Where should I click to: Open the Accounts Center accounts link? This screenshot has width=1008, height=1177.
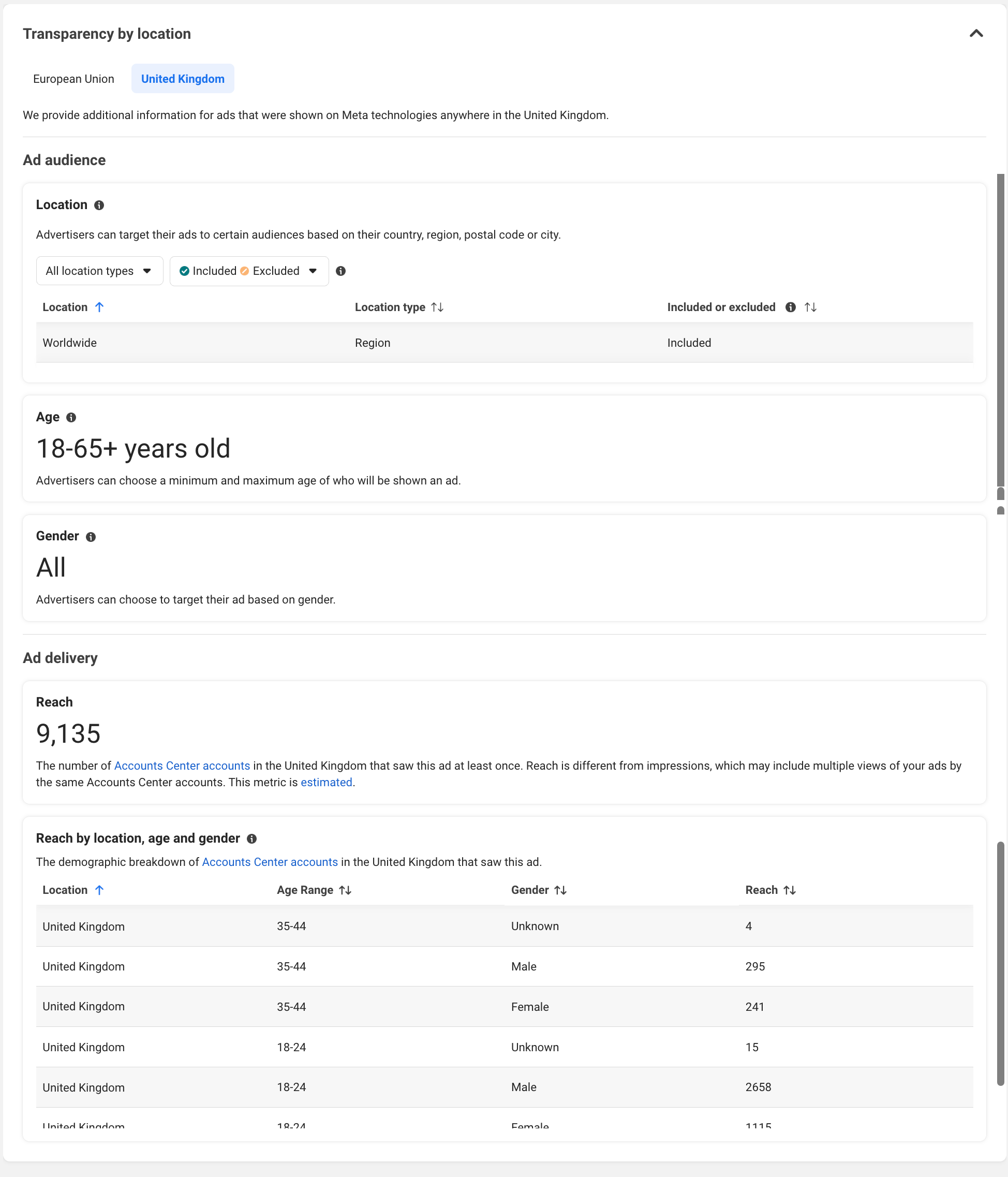click(182, 766)
